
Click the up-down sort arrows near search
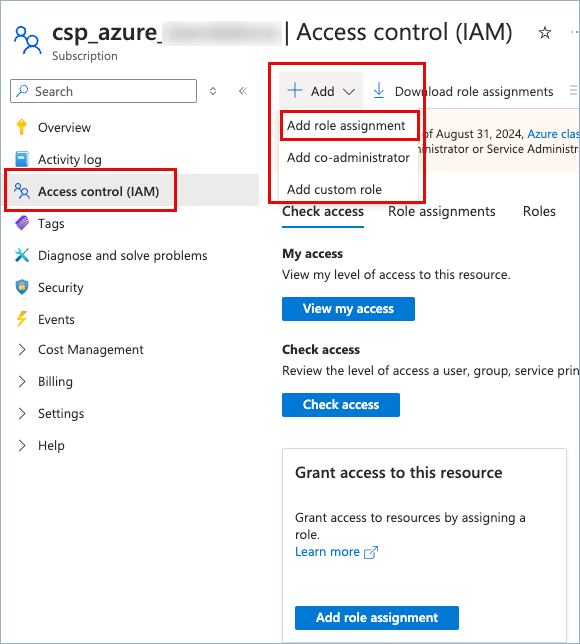[x=213, y=91]
